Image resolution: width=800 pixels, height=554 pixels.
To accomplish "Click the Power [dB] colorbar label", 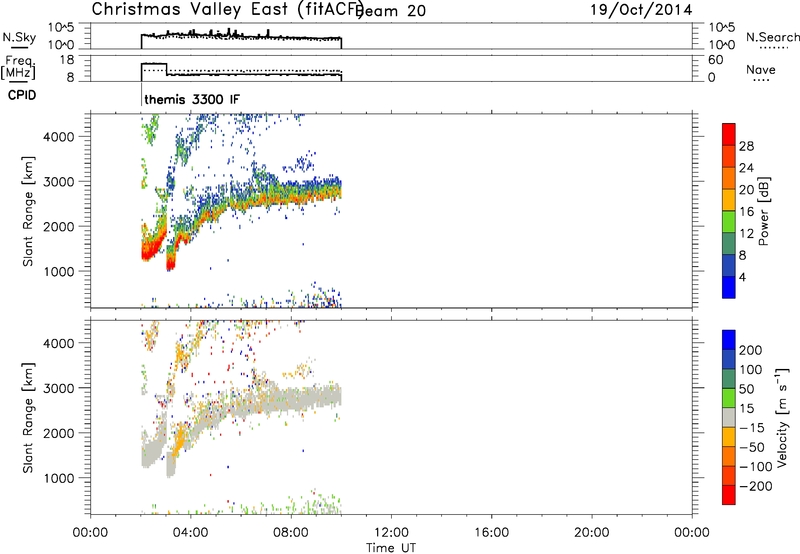I will [763, 211].
